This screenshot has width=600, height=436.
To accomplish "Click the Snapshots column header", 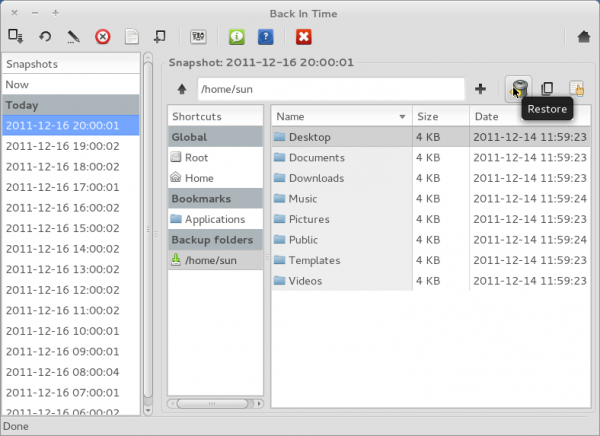I will click(71, 64).
